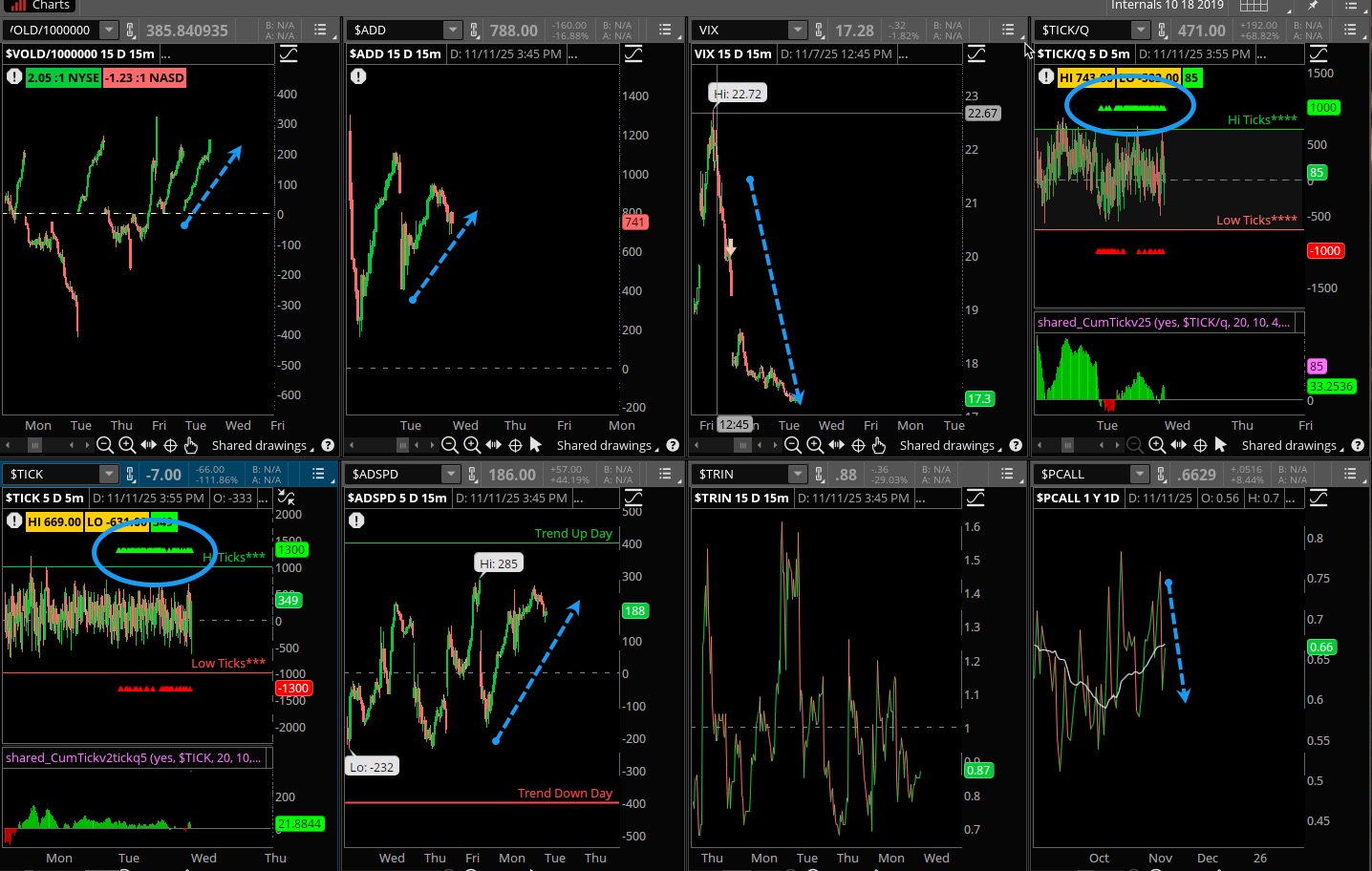Click the $ADSPD 5 D 15m chart label
The width and height of the screenshot is (1372, 871).
(397, 498)
